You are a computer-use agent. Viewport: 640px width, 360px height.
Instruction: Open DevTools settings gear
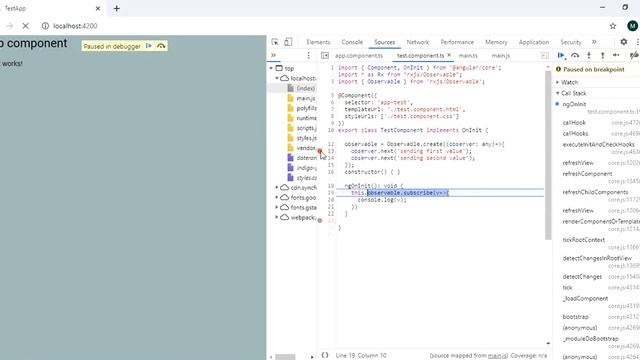624,42
